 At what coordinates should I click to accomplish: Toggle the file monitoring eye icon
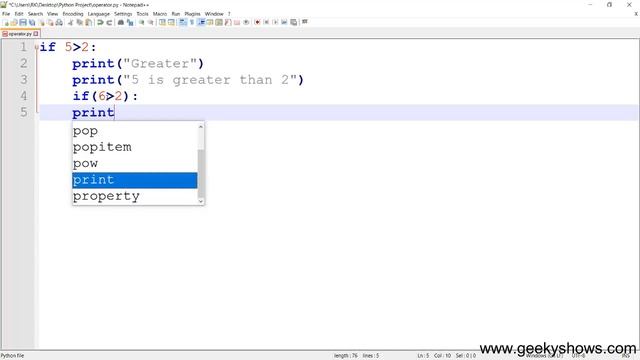(246, 22)
